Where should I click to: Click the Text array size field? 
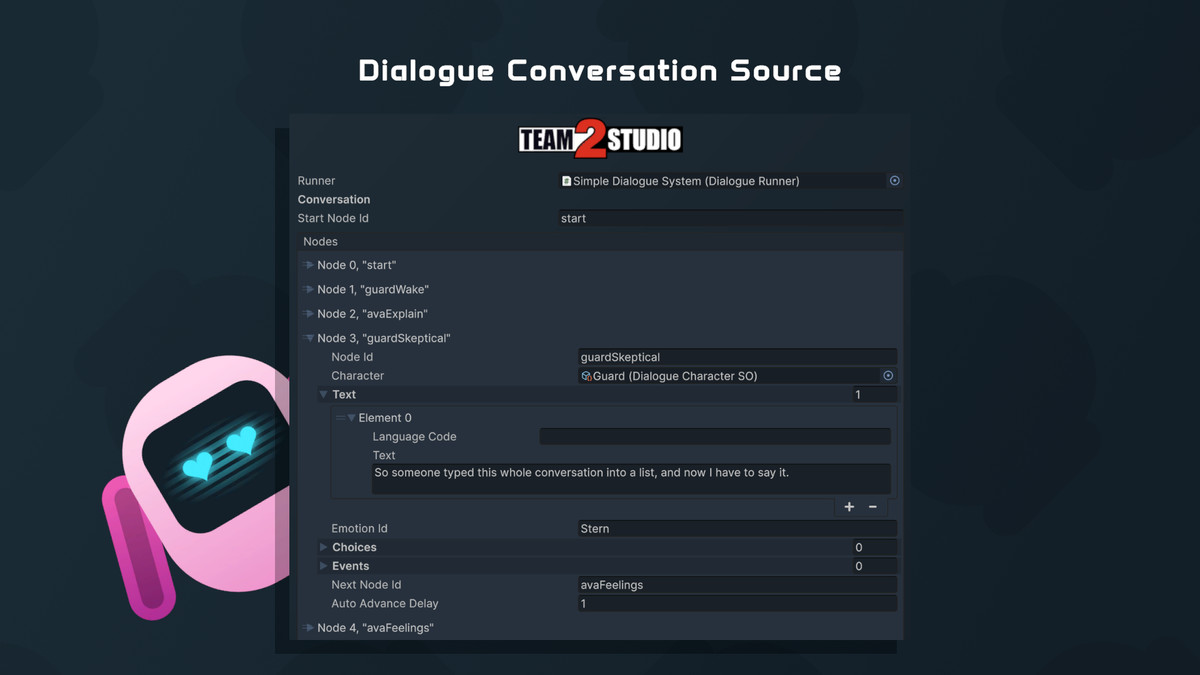(x=874, y=395)
